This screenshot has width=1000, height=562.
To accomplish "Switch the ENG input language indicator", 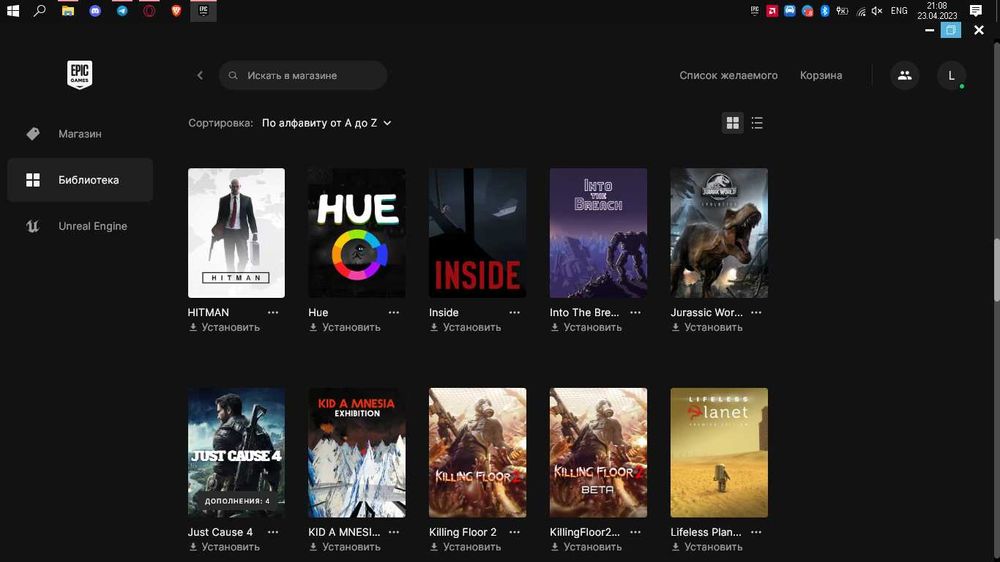I will point(899,11).
